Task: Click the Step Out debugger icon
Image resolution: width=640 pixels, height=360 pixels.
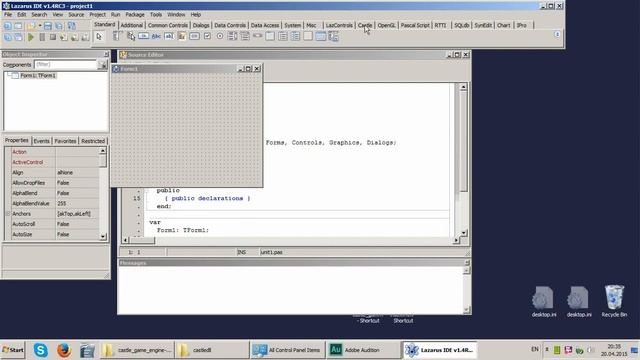Action: 85,37
